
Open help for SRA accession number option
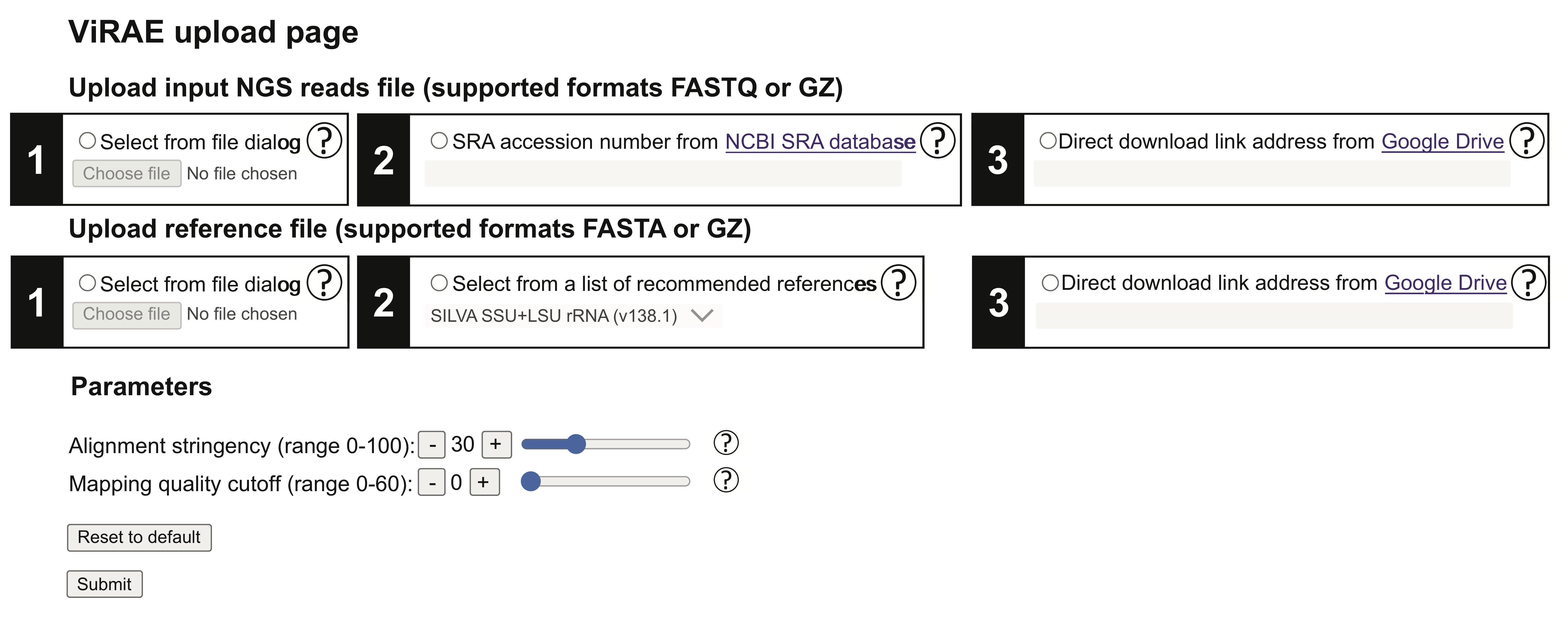point(937,141)
